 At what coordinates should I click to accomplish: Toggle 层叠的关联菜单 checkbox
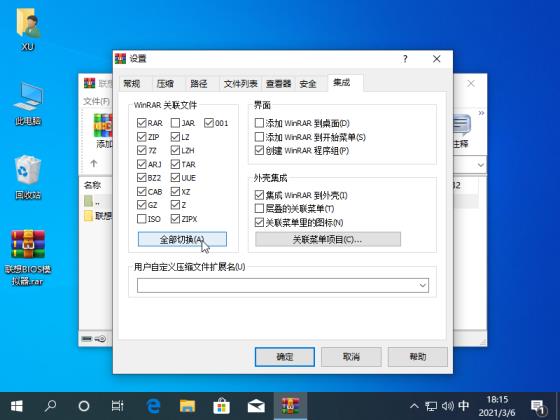click(259, 208)
